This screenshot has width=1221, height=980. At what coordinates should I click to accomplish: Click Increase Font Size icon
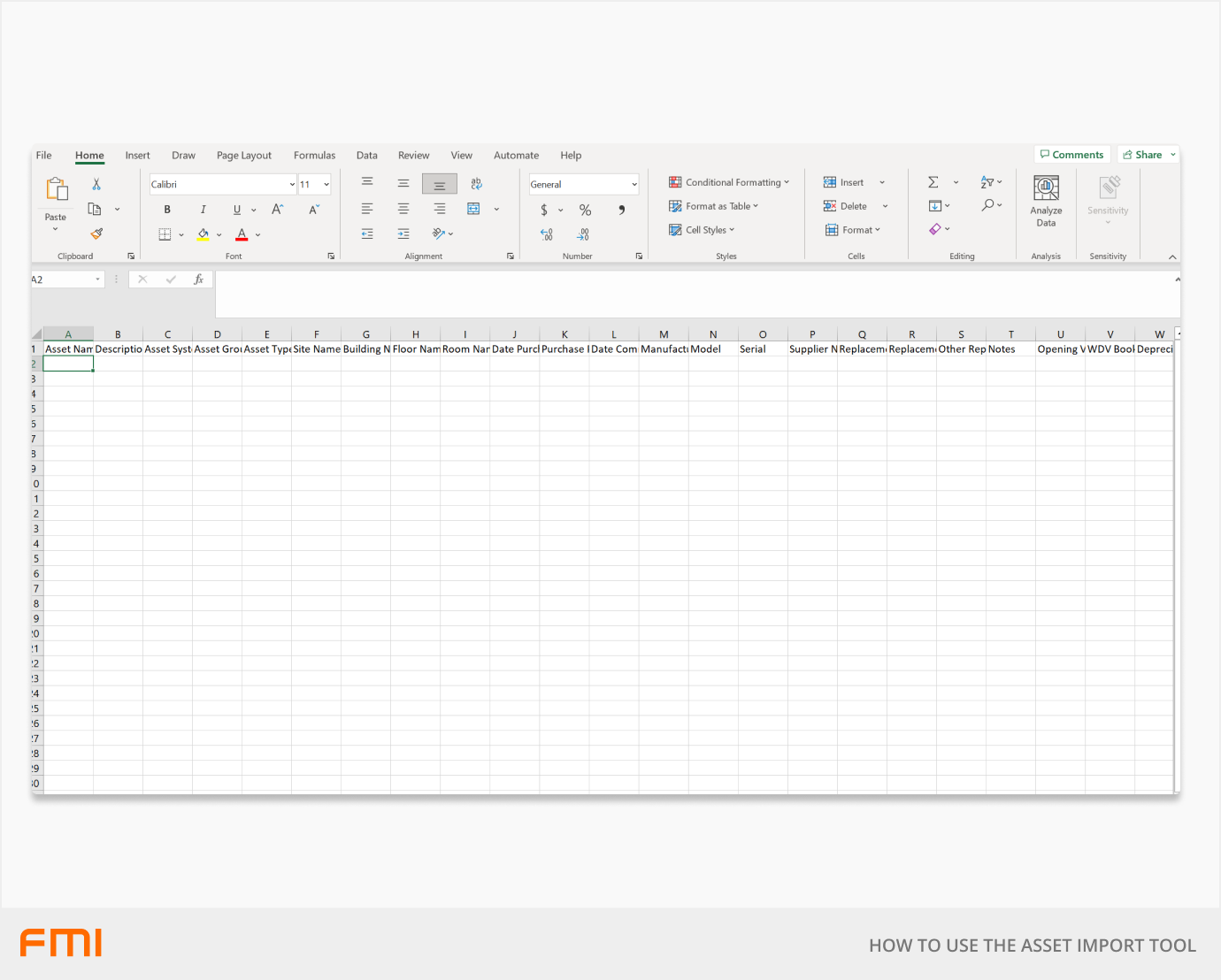(277, 210)
